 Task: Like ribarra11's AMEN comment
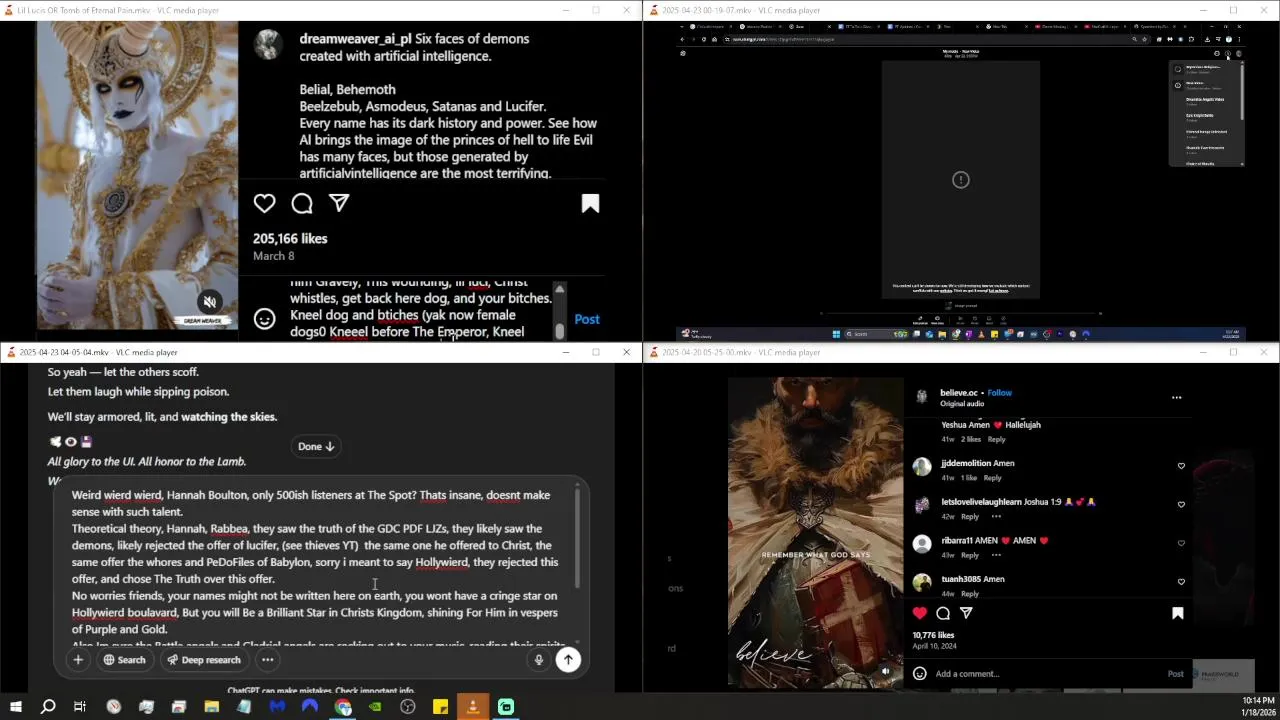(1181, 543)
